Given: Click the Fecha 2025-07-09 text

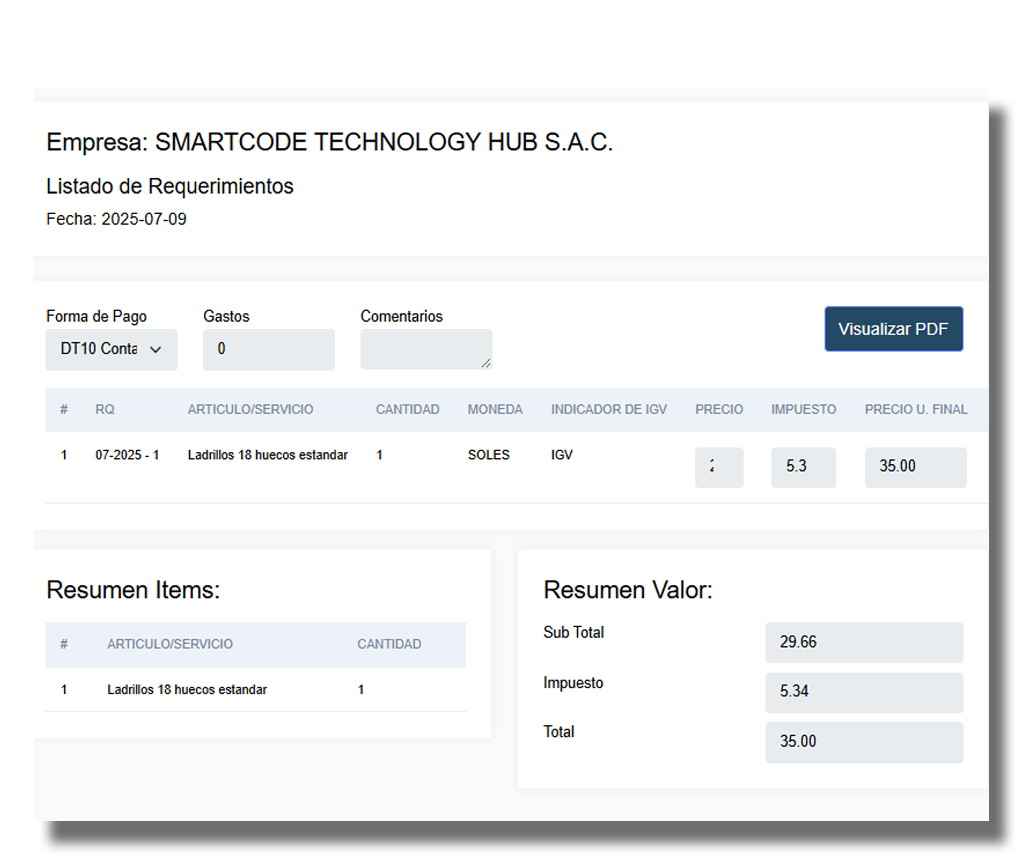Looking at the screenshot, I should pyautogui.click(x=116, y=219).
